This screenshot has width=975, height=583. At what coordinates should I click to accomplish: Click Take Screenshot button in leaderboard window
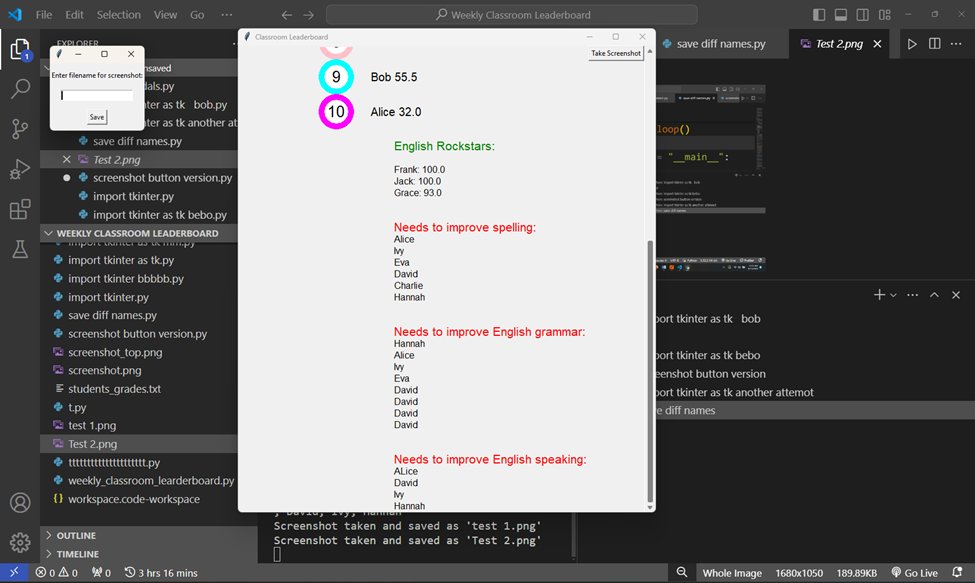point(616,53)
